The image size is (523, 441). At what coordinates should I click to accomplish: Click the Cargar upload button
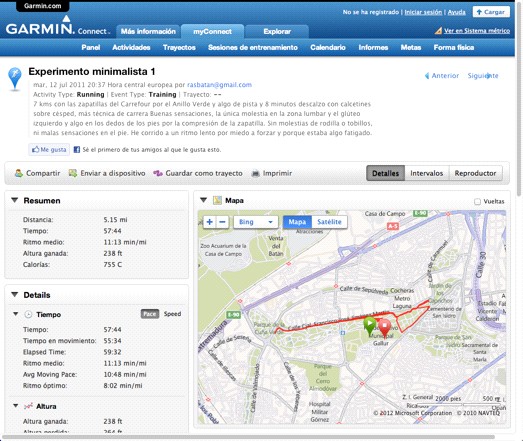pos(491,12)
